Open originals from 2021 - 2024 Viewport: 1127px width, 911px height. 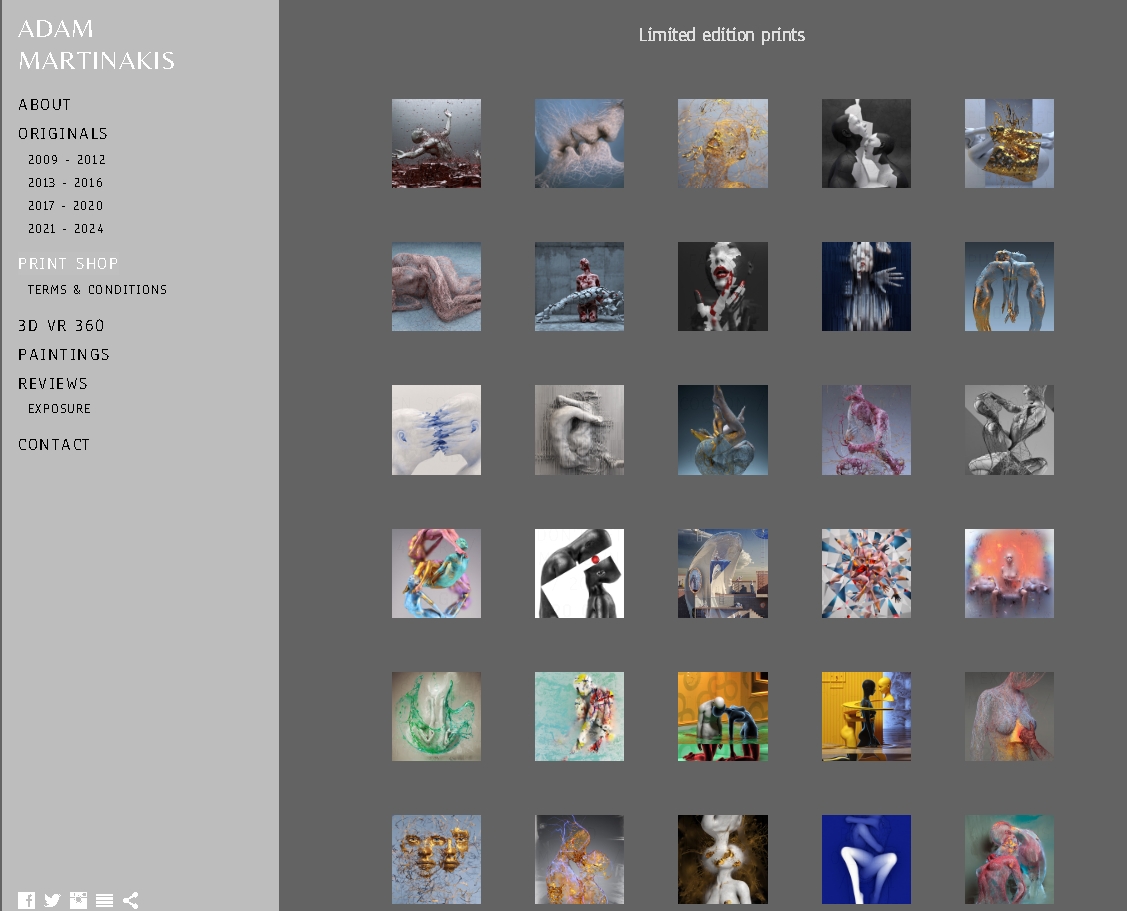point(65,229)
